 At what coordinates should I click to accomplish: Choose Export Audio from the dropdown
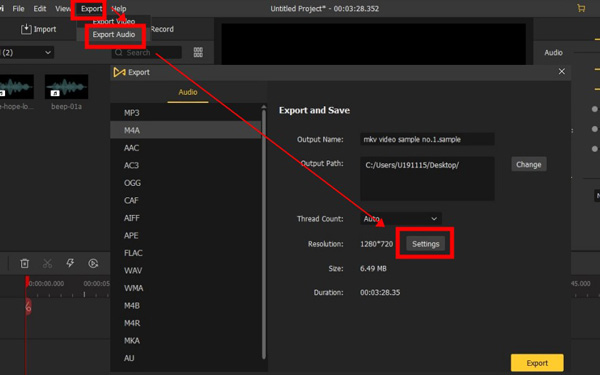point(114,34)
